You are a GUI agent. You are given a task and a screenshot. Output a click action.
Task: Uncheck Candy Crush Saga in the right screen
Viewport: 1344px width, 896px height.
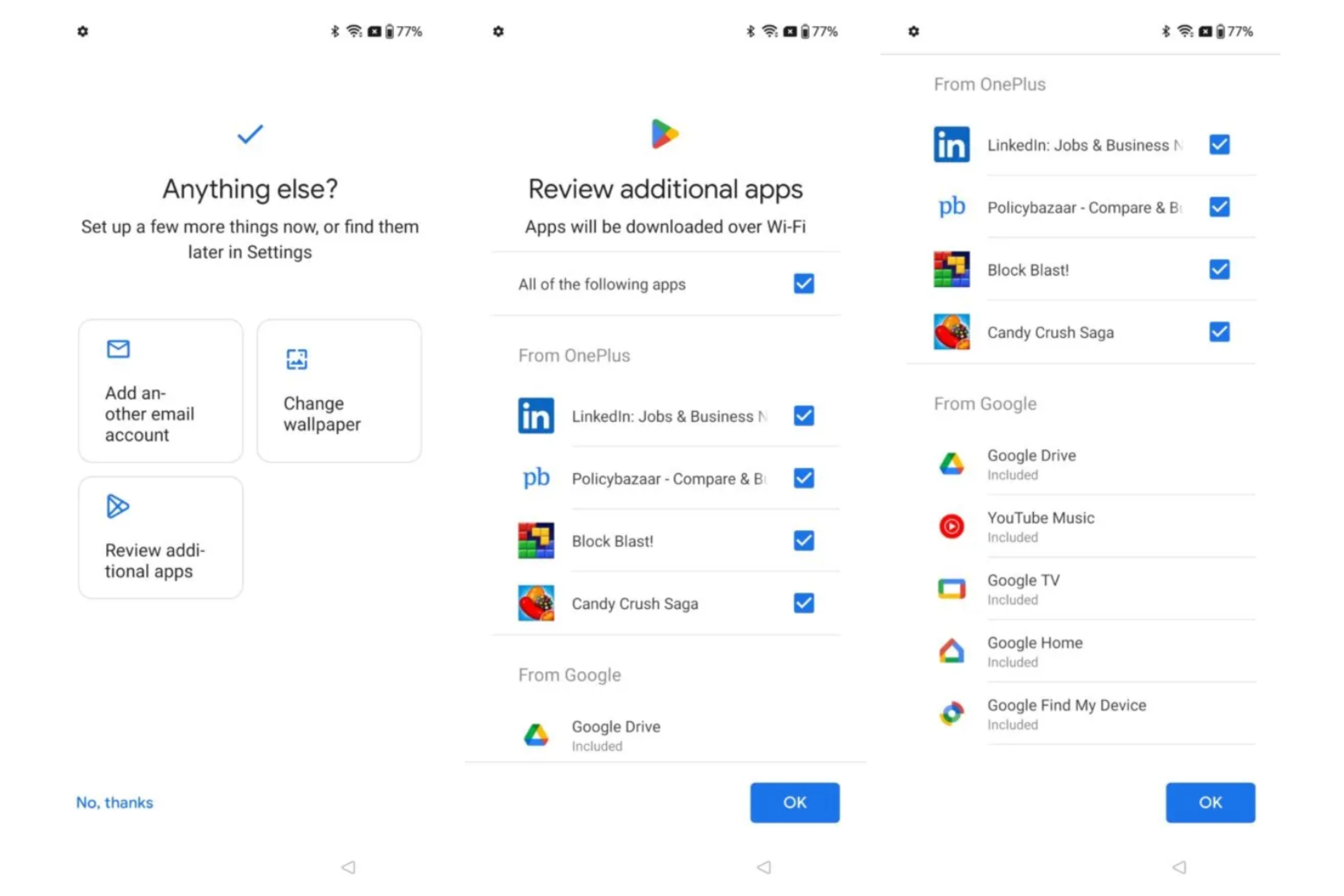click(1219, 332)
